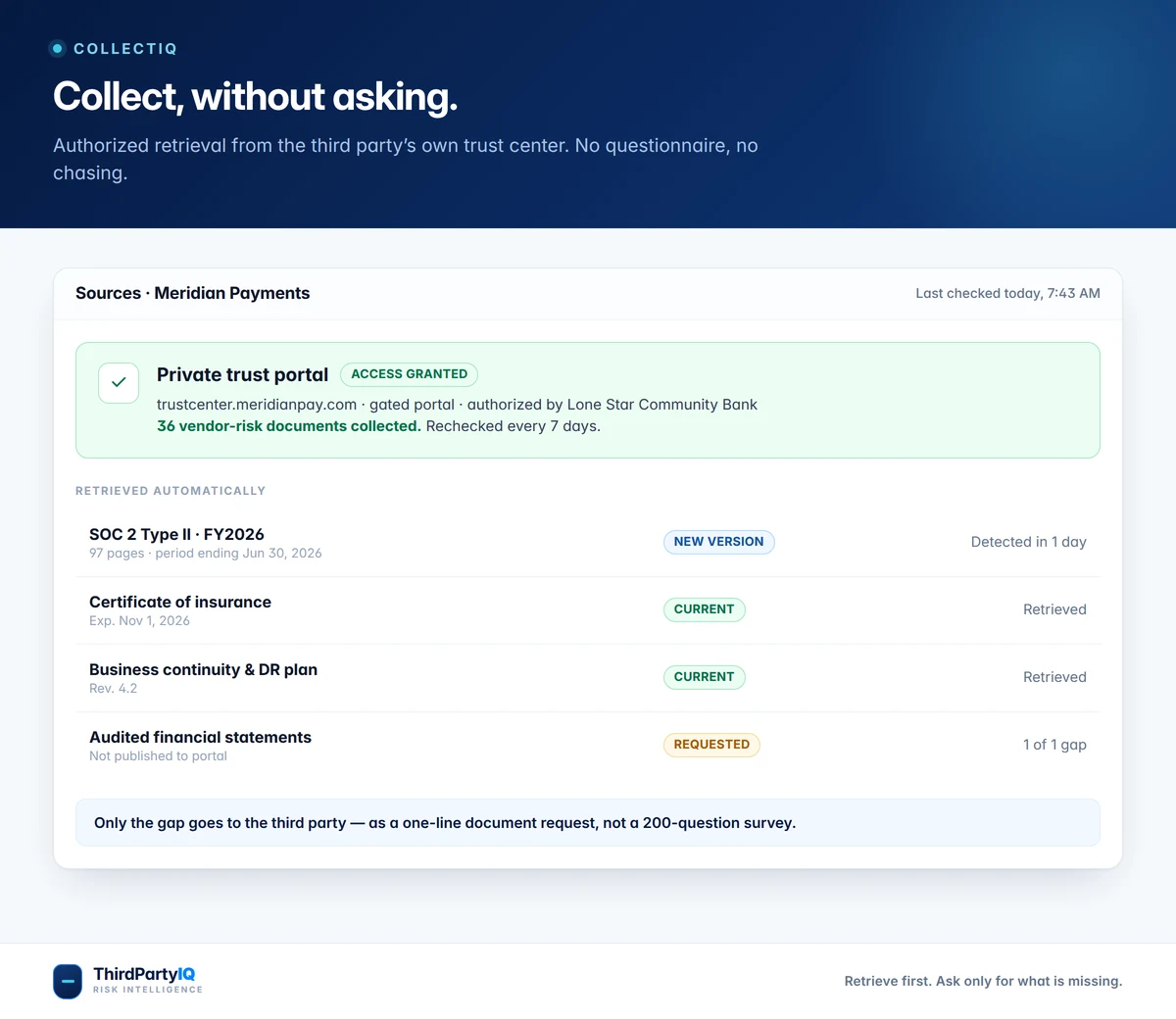1176x1019 pixels.
Task: Click the RISK INTELLIGENCE tagline
Action: tap(148, 991)
